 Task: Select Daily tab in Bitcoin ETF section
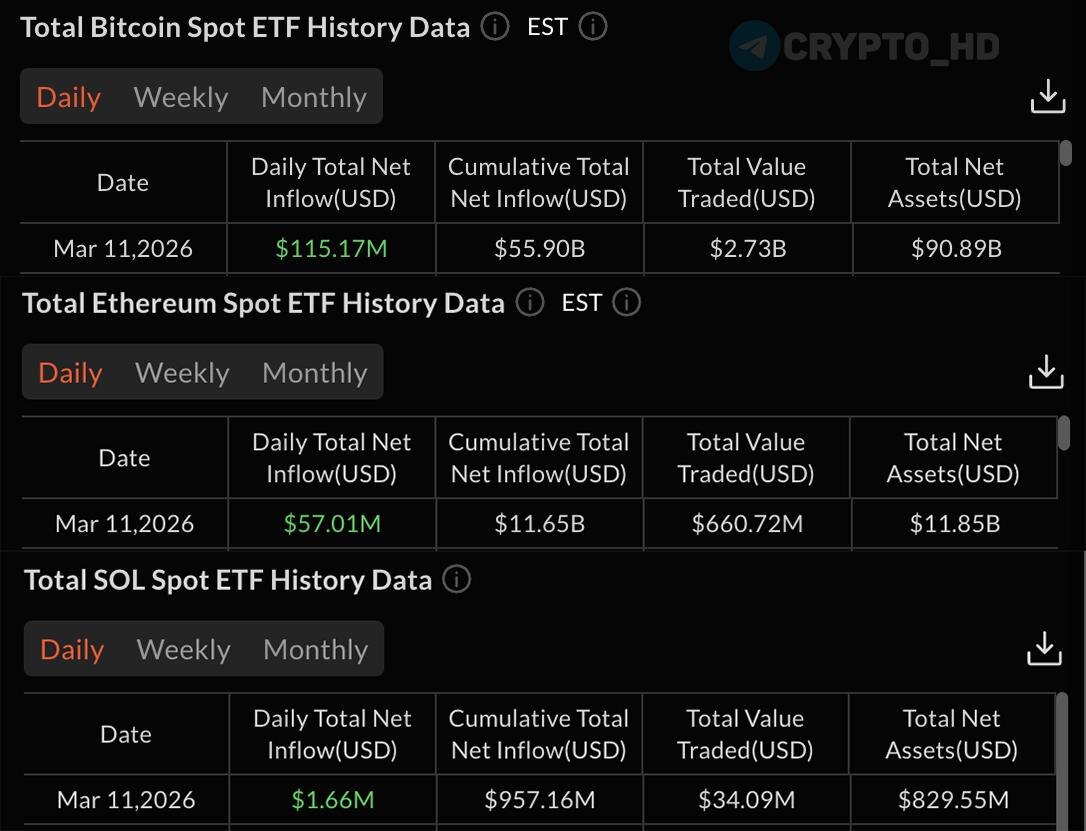point(69,97)
